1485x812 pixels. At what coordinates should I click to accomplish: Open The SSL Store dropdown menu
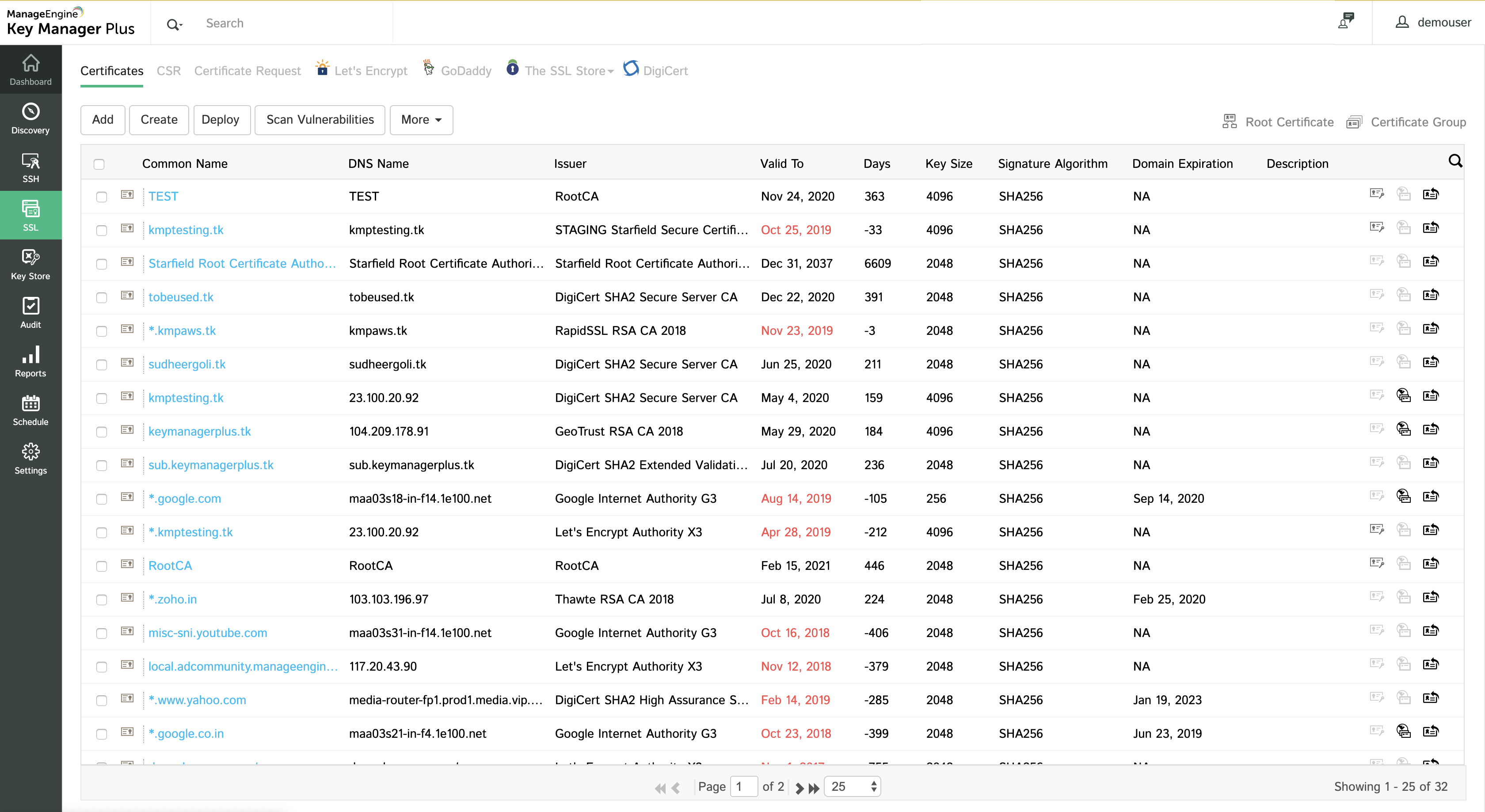tap(568, 71)
